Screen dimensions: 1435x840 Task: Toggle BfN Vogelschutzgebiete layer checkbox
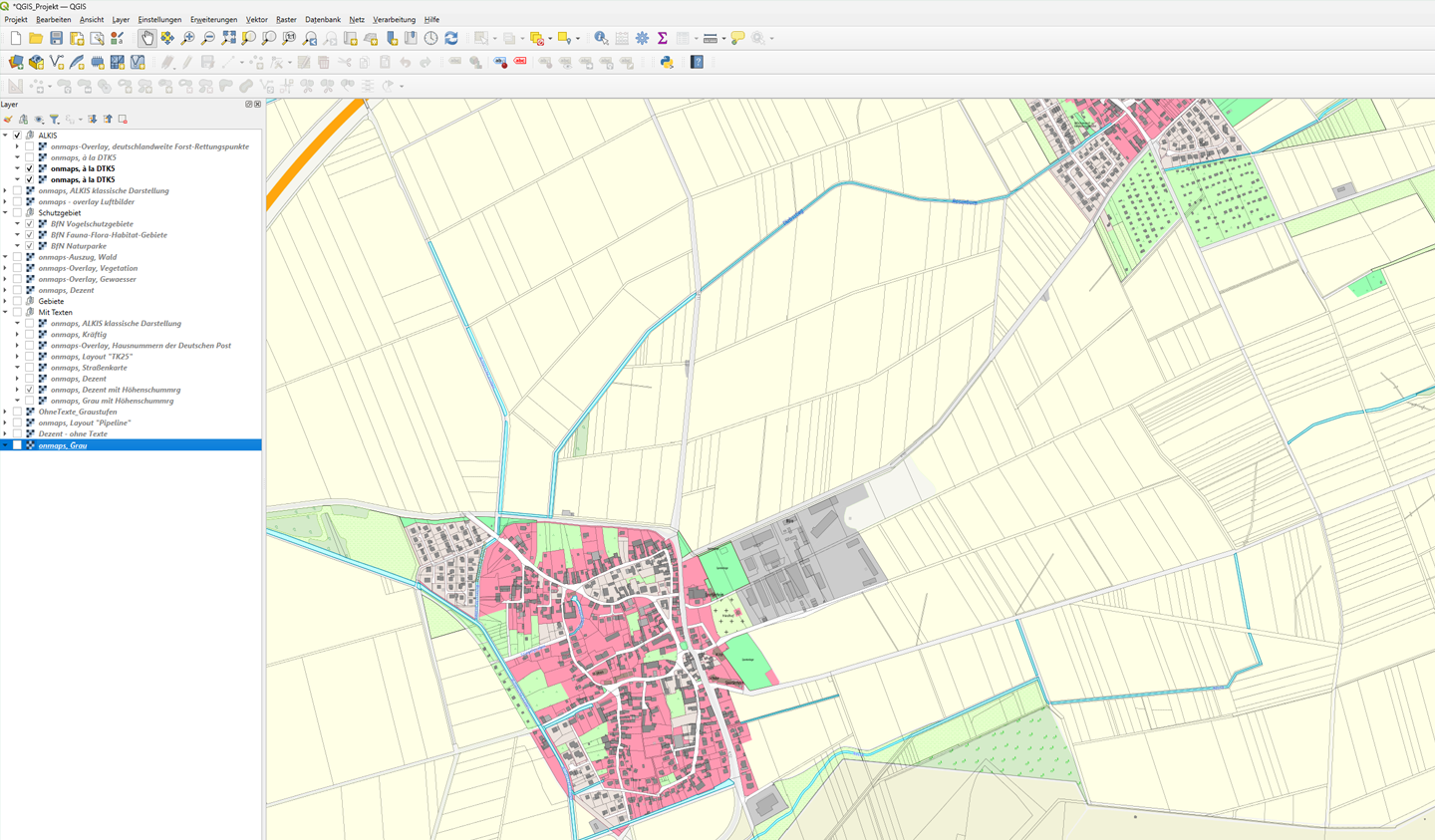(30, 224)
